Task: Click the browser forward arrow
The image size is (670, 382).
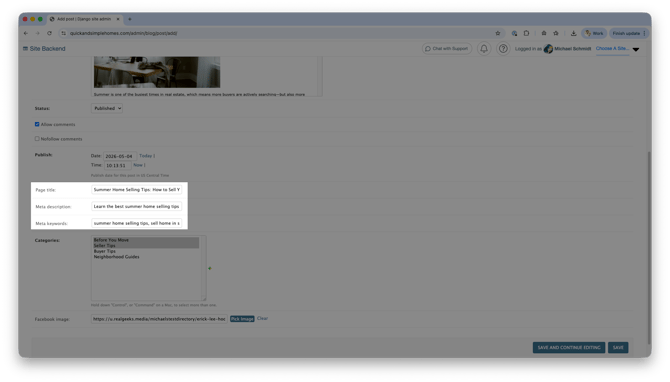Action: (38, 33)
